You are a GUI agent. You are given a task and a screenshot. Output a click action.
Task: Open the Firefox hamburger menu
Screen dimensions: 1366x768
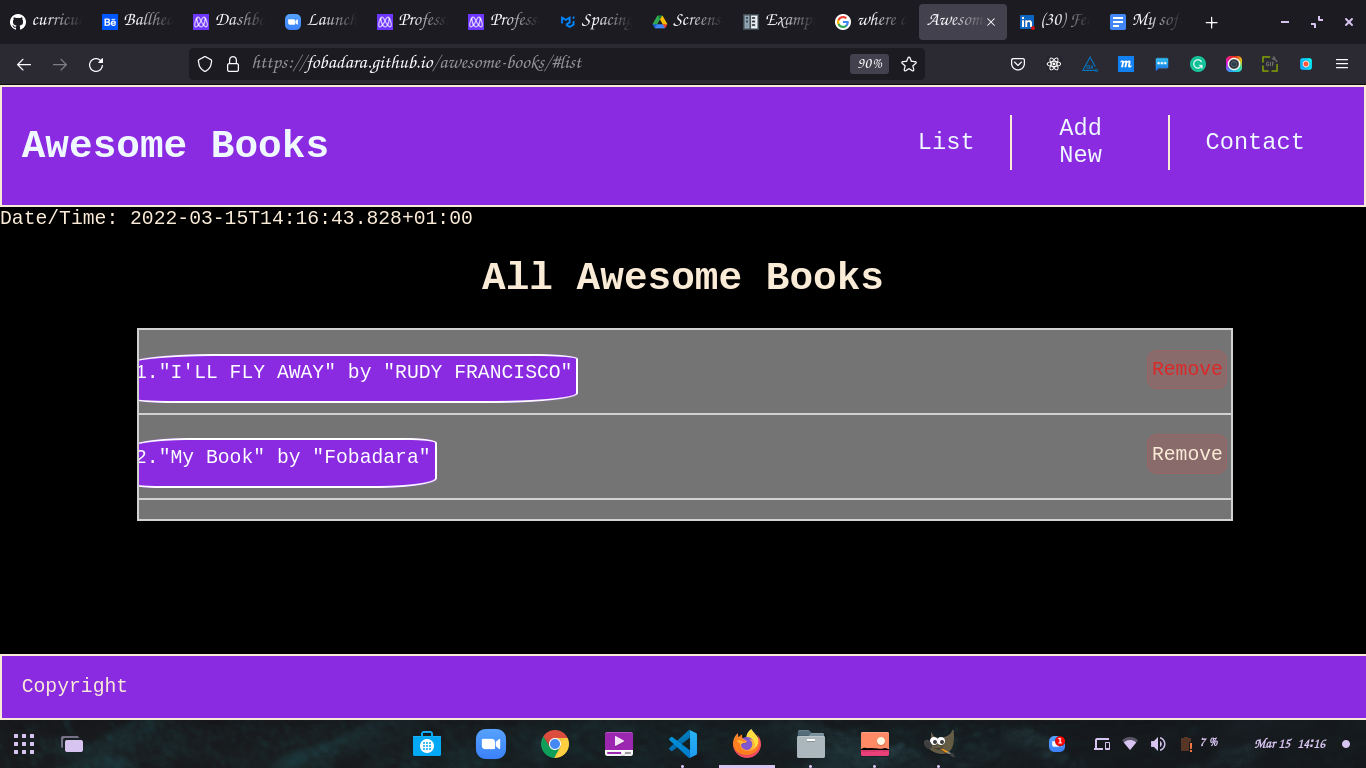[1342, 64]
